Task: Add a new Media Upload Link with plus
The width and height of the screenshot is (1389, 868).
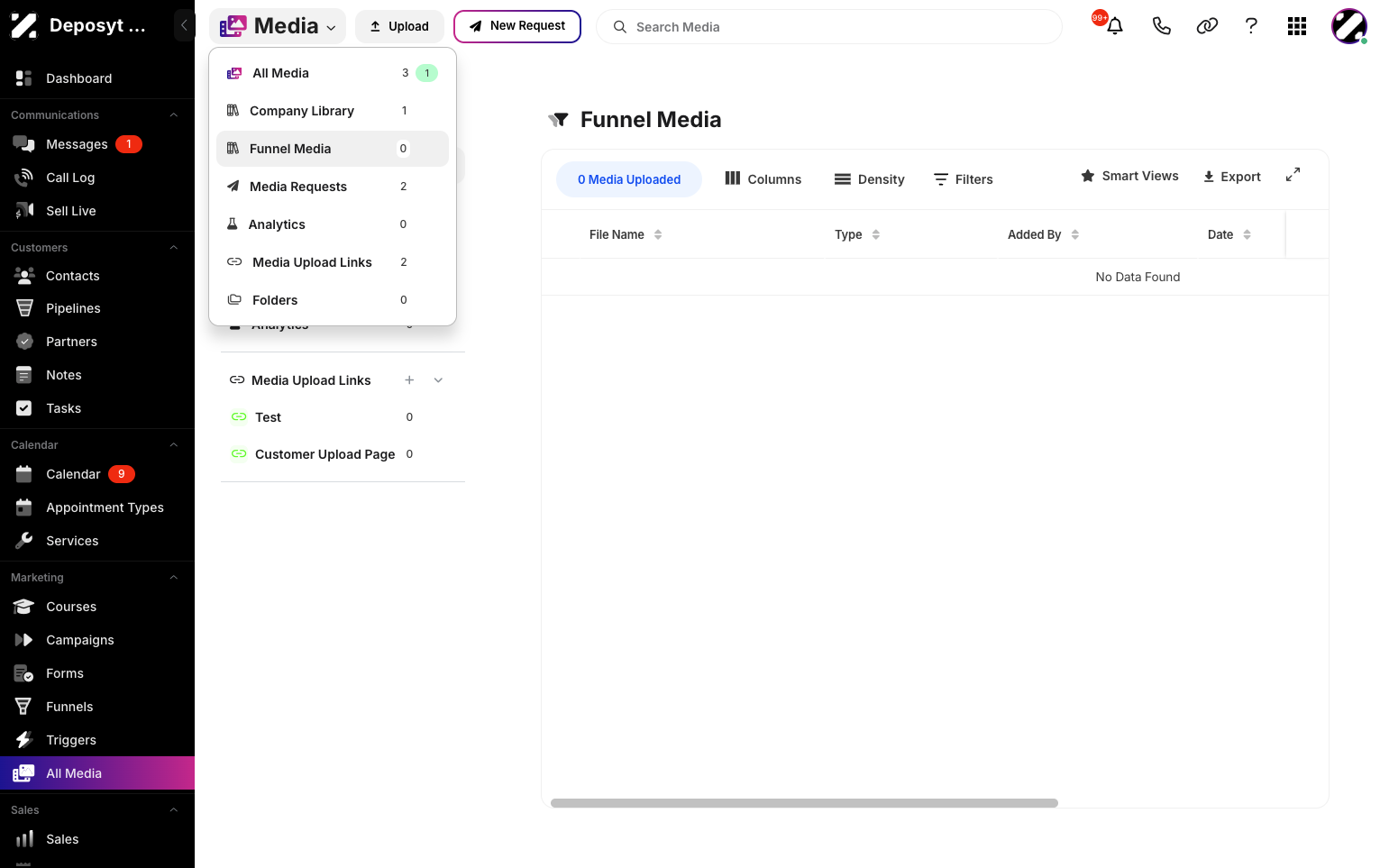Action: pyautogui.click(x=409, y=380)
